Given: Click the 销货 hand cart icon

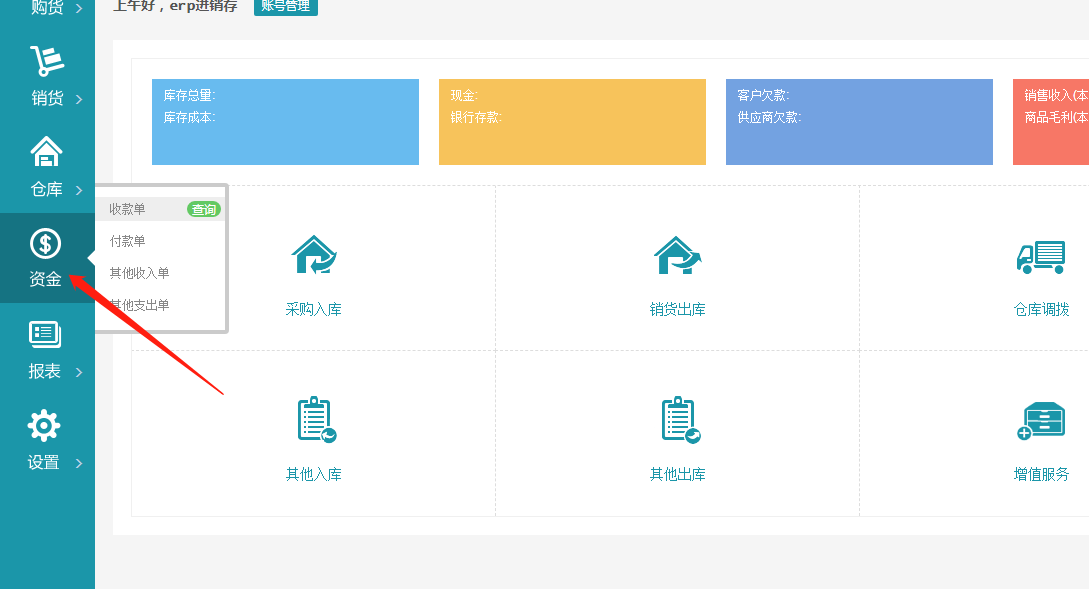Looking at the screenshot, I should pyautogui.click(x=46, y=61).
